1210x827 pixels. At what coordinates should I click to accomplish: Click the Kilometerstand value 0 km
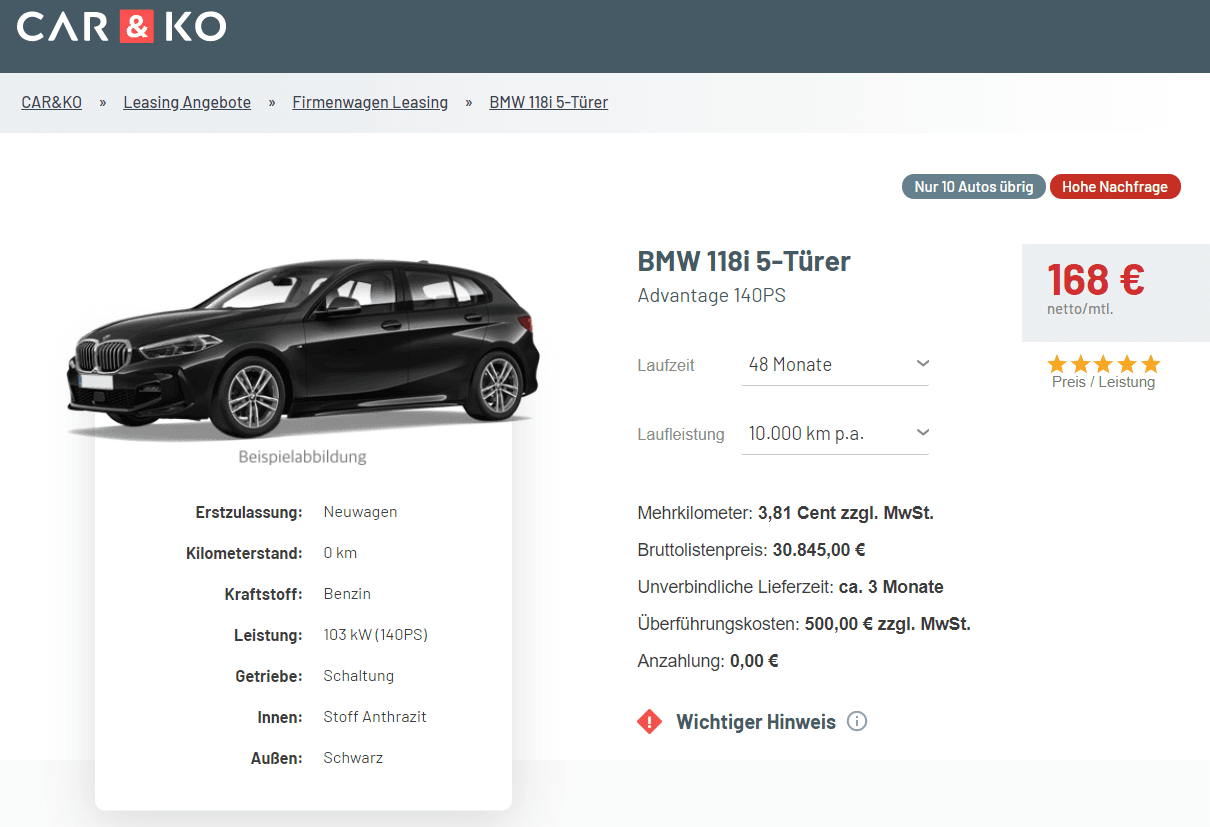pos(340,553)
